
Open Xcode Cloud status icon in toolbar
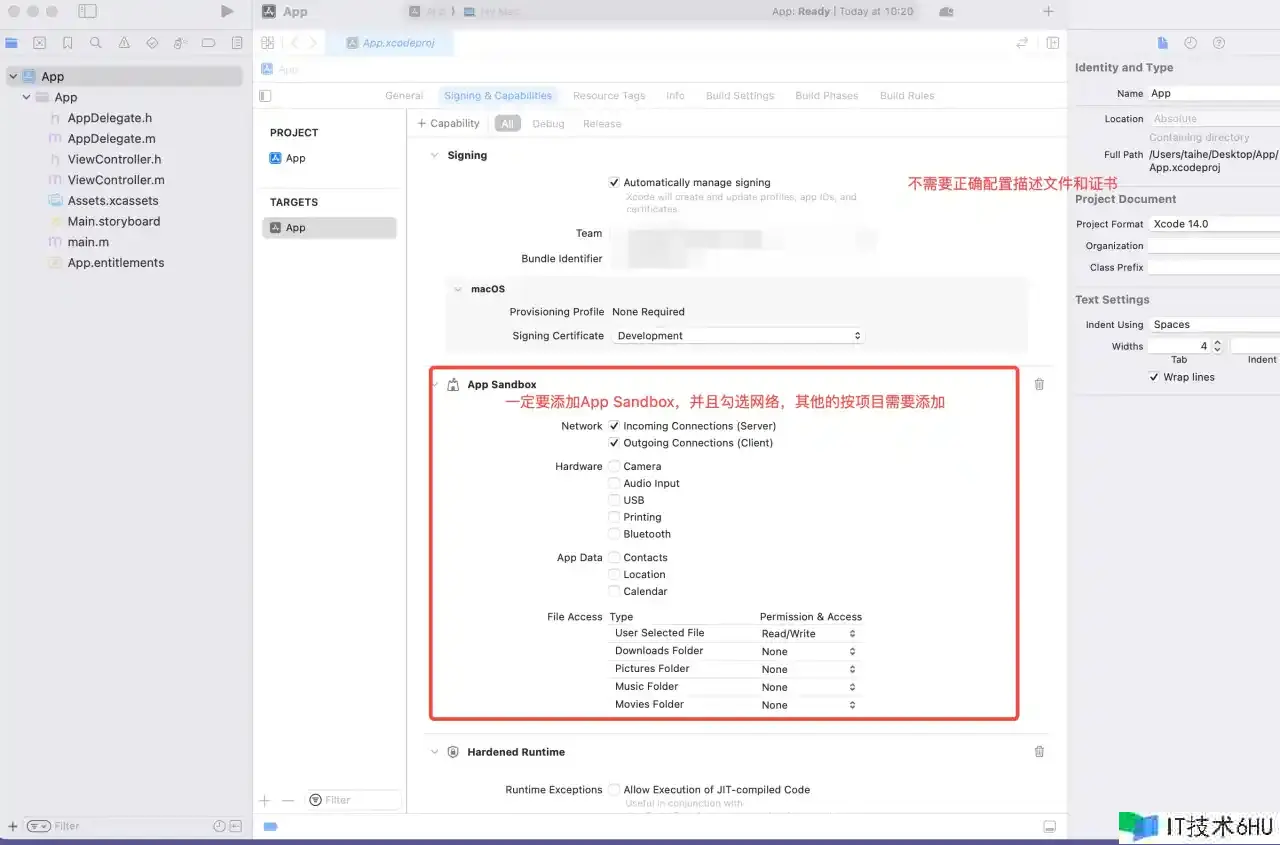(946, 11)
